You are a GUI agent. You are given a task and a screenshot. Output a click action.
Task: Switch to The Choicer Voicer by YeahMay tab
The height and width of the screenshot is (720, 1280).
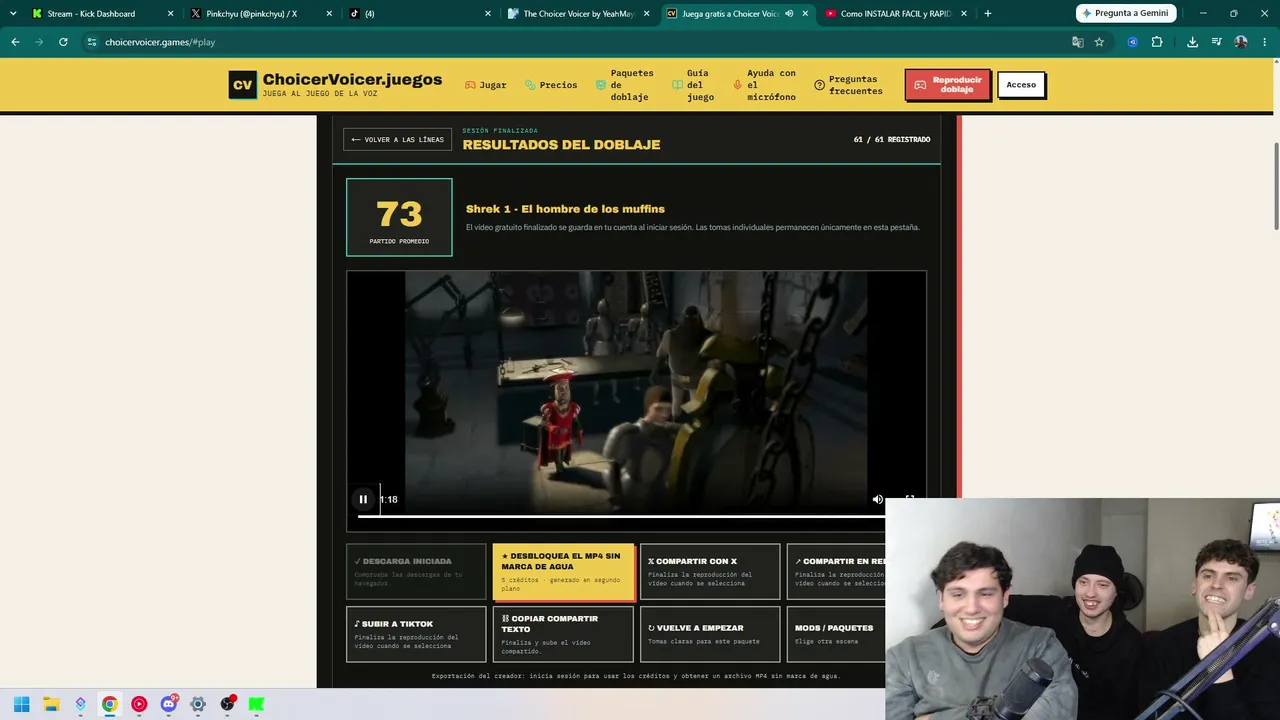(579, 14)
